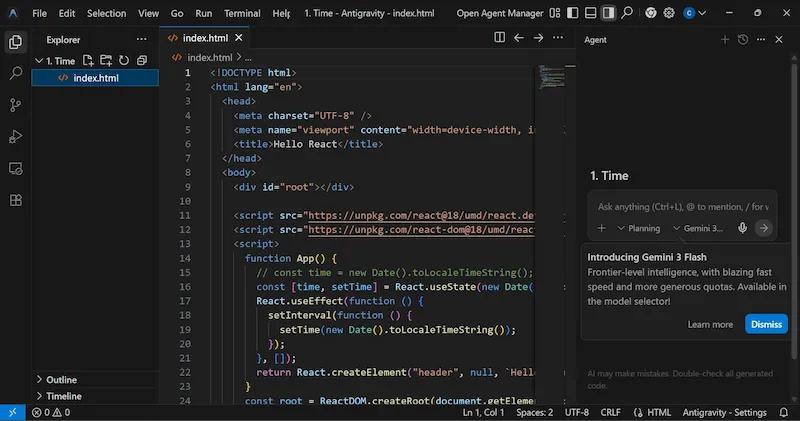Open the Explorer view in activity bar
The image size is (800, 421).
[x=15, y=42]
